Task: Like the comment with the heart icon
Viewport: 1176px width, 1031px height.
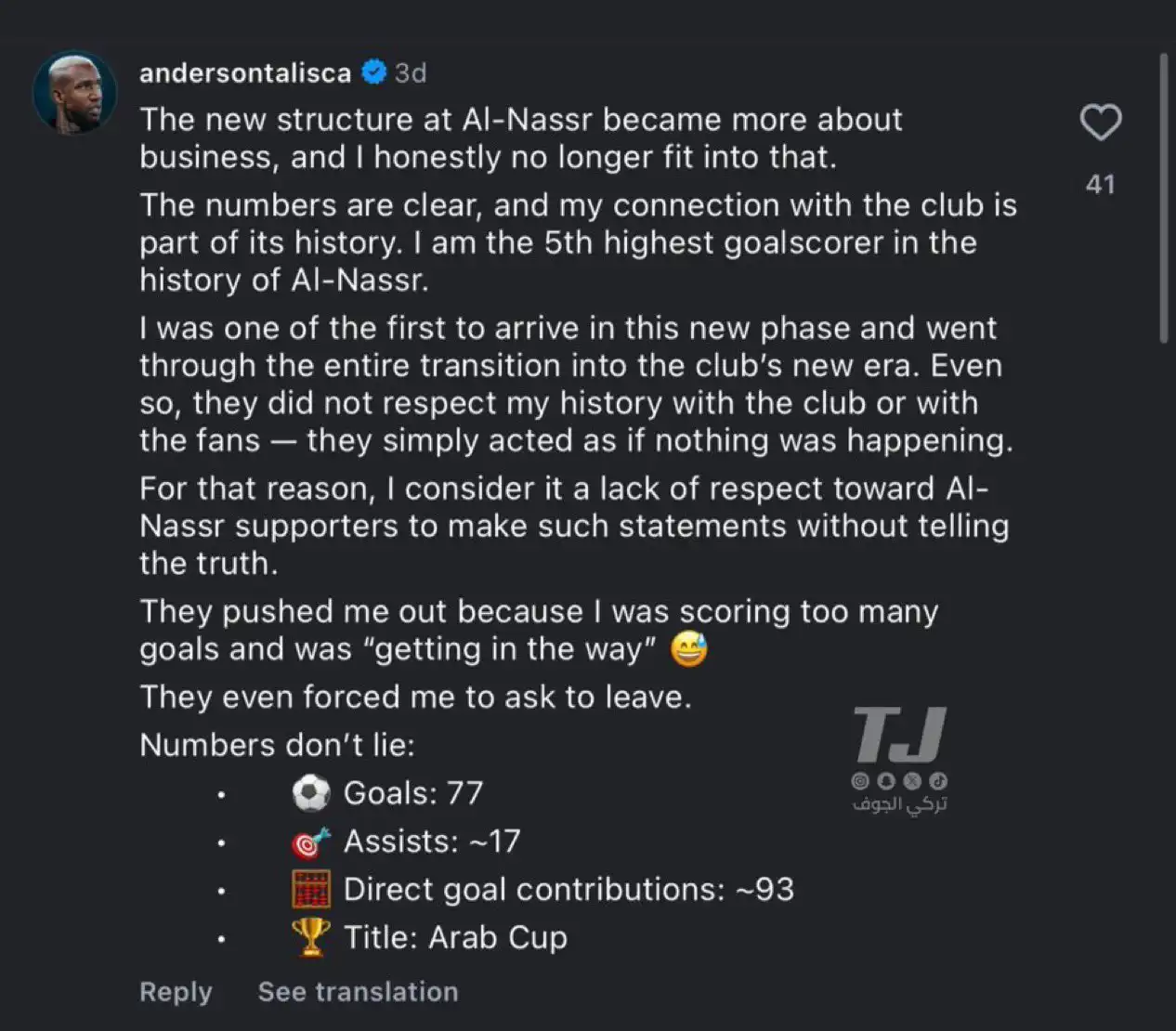Action: [1101, 123]
